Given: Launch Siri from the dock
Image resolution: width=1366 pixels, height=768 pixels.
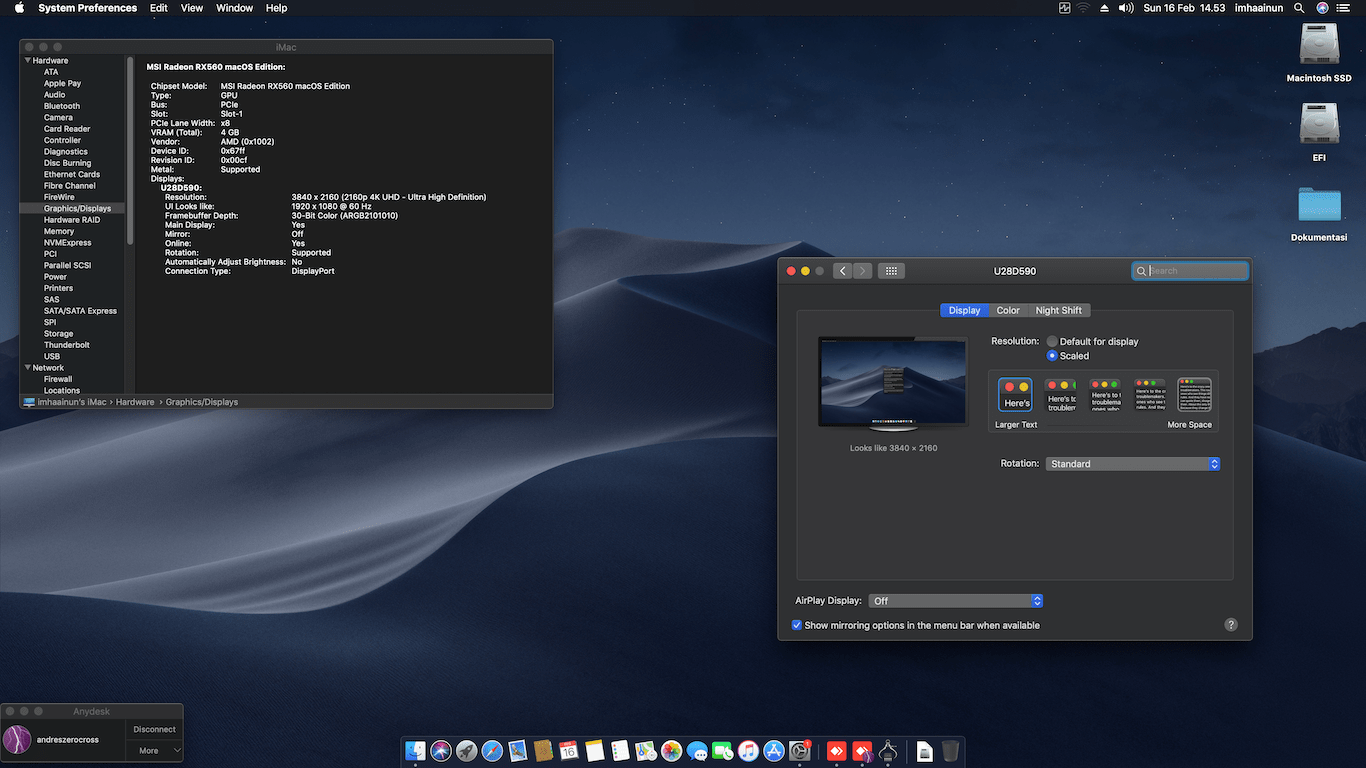Looking at the screenshot, I should click(x=441, y=751).
